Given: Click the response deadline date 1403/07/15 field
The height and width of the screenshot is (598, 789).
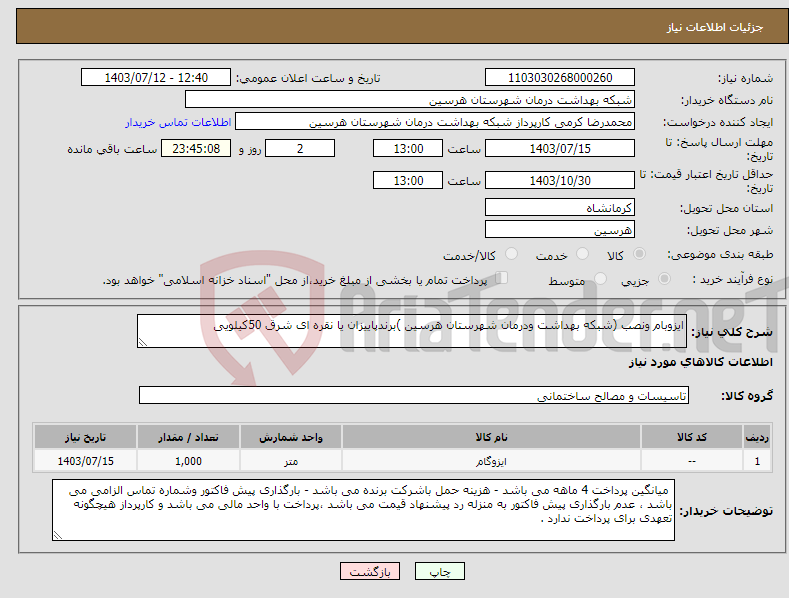Looking at the screenshot, I should (560, 148).
